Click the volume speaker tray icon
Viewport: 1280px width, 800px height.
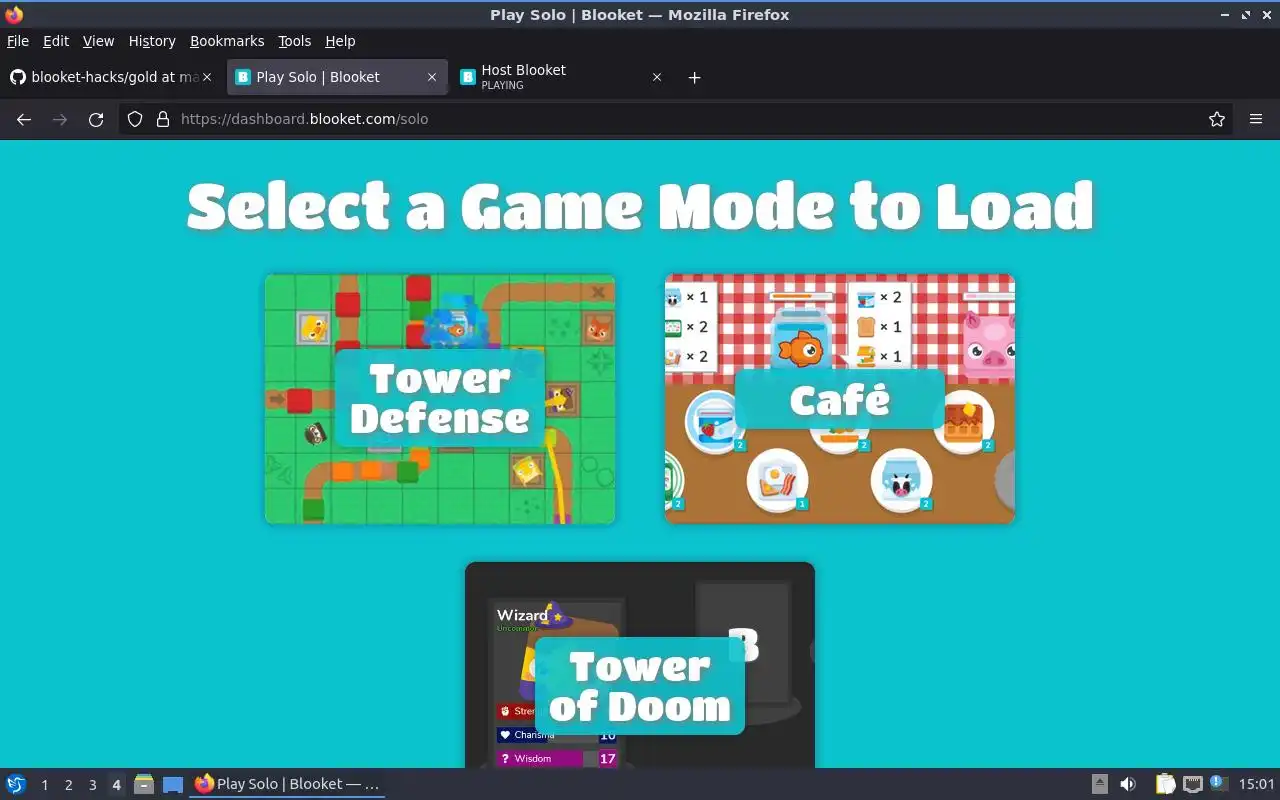[x=1128, y=784]
